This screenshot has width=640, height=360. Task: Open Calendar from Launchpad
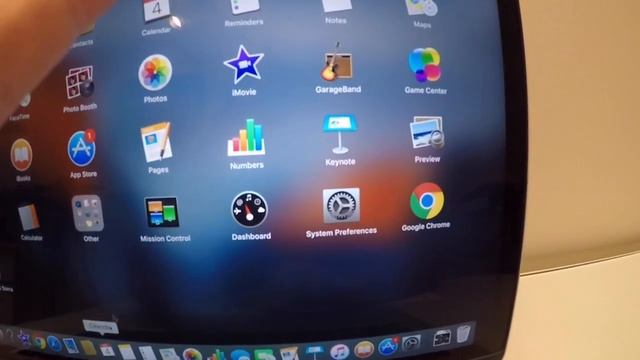157,10
